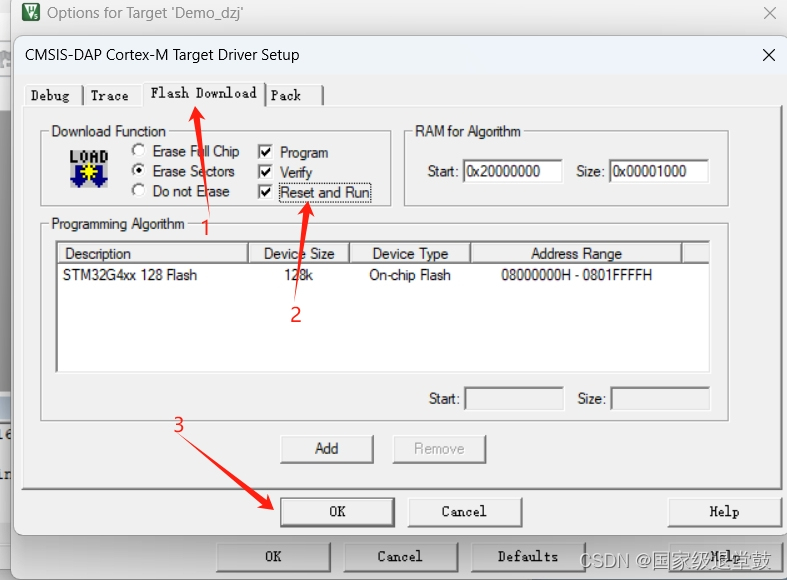Click Defaults in Options for Target window
Screen dimensions: 787x580
coord(528,556)
